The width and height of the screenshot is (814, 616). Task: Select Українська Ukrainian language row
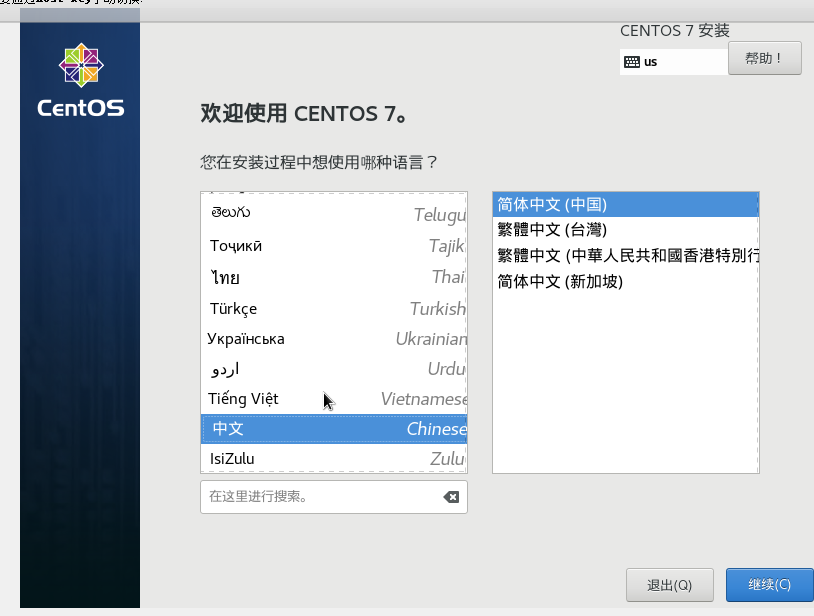334,339
